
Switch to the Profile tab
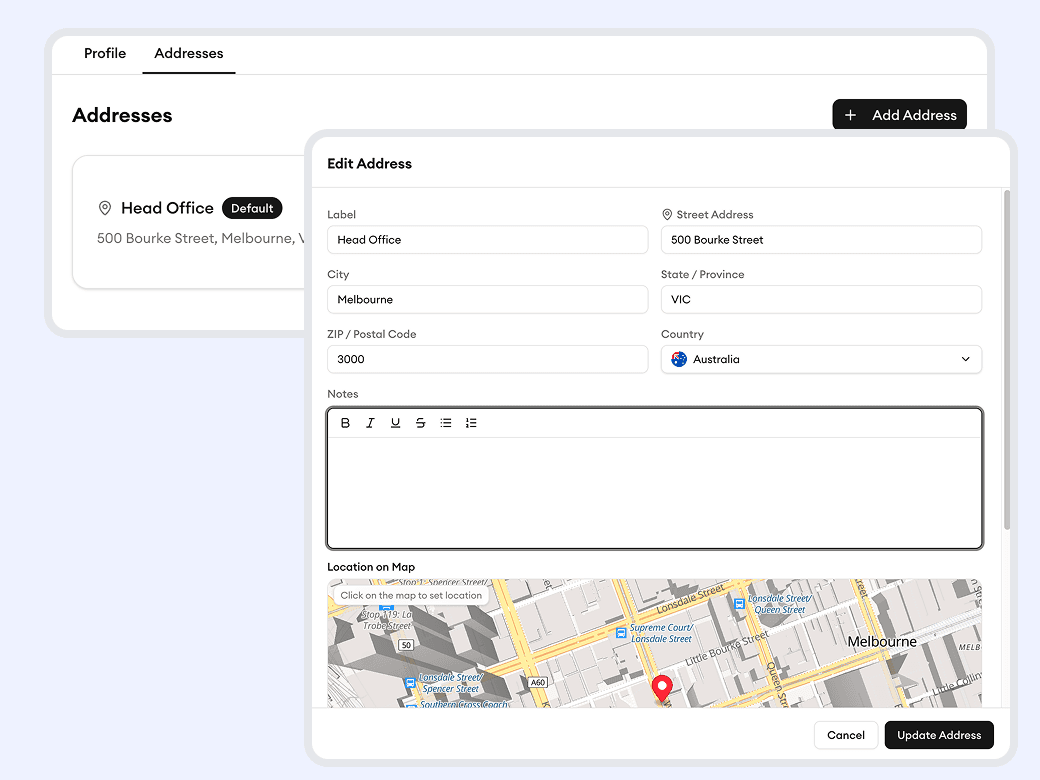tap(105, 53)
